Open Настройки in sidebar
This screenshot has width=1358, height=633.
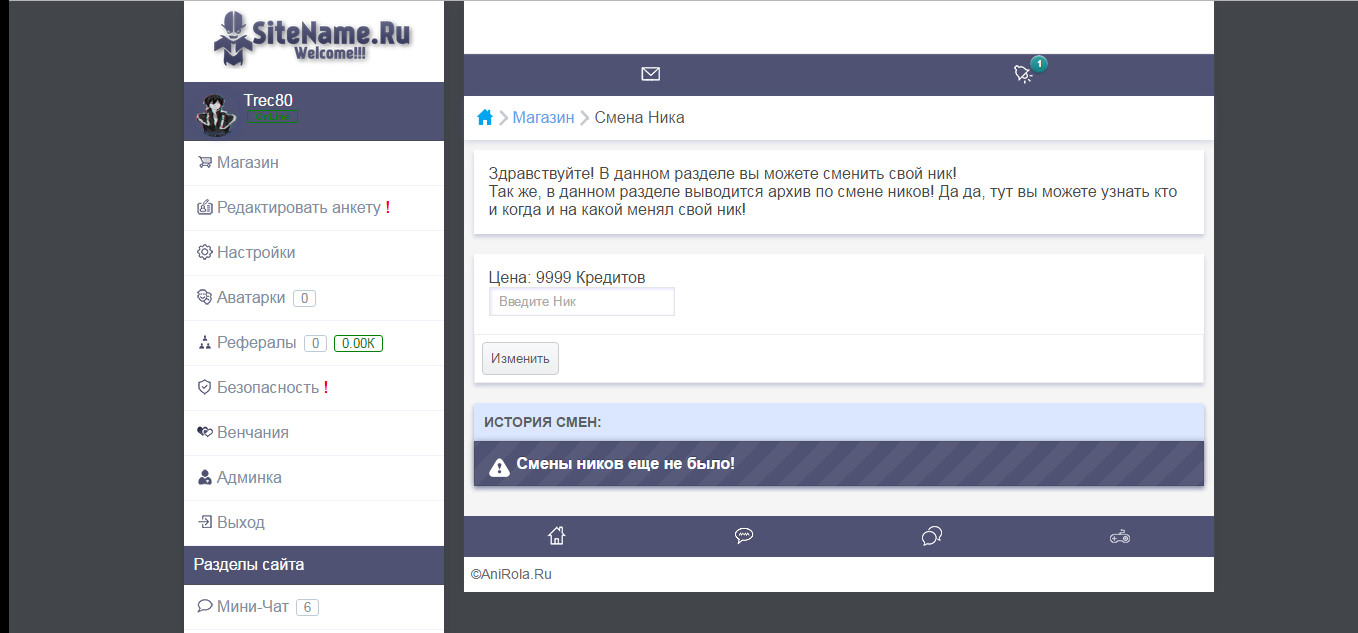pos(255,253)
